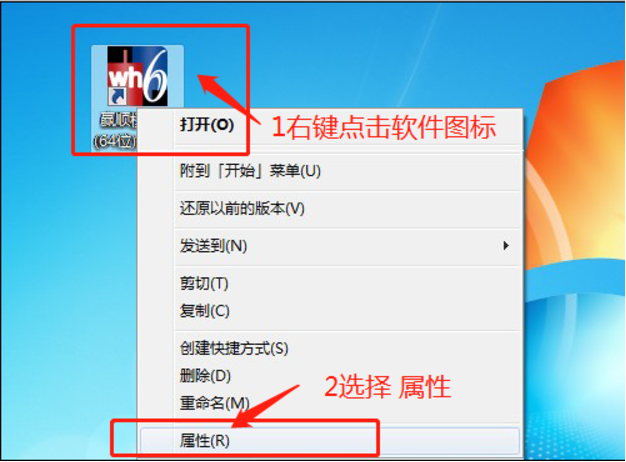Select 重命名(M) to rename the shortcut
Viewport: 626px width, 462px height.
214,403
